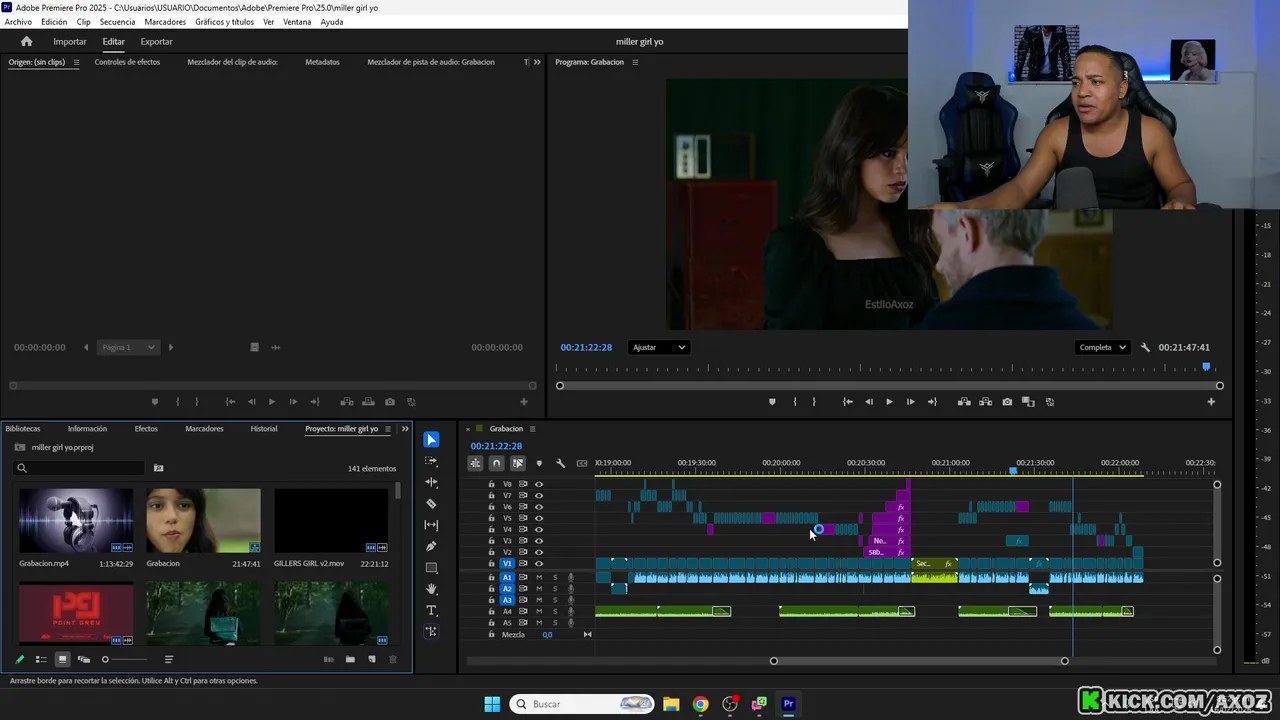This screenshot has width=1280, height=720.
Task: Toggle Snap in timeline magnet button
Action: [496, 463]
